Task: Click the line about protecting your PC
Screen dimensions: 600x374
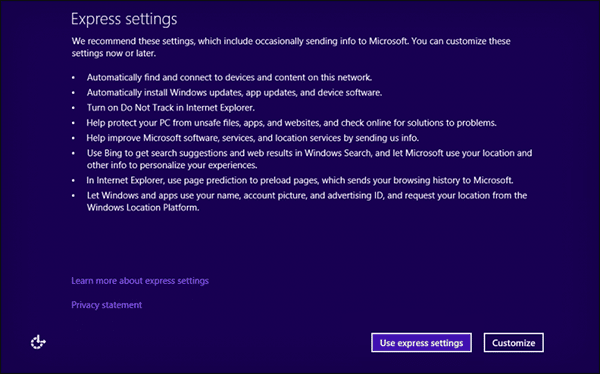Action: pyautogui.click(x=292, y=123)
